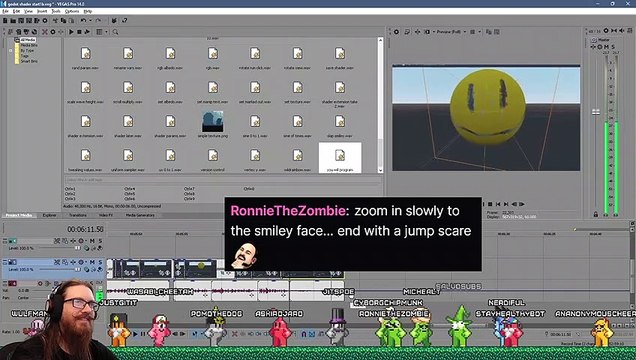Open the Options menu
This screenshot has width=636, height=360.
72,11
